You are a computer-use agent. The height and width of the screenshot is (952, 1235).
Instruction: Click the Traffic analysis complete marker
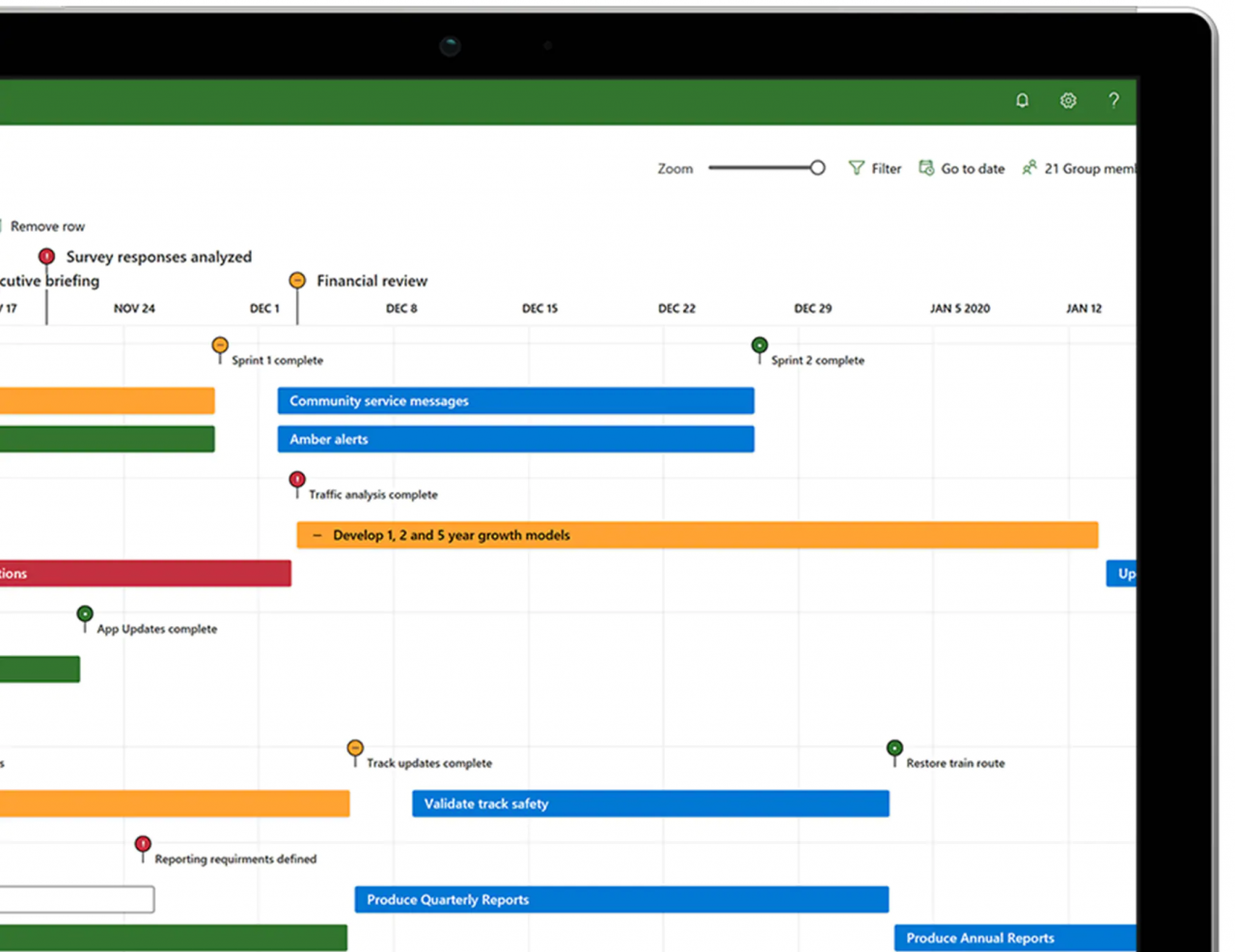(296, 479)
